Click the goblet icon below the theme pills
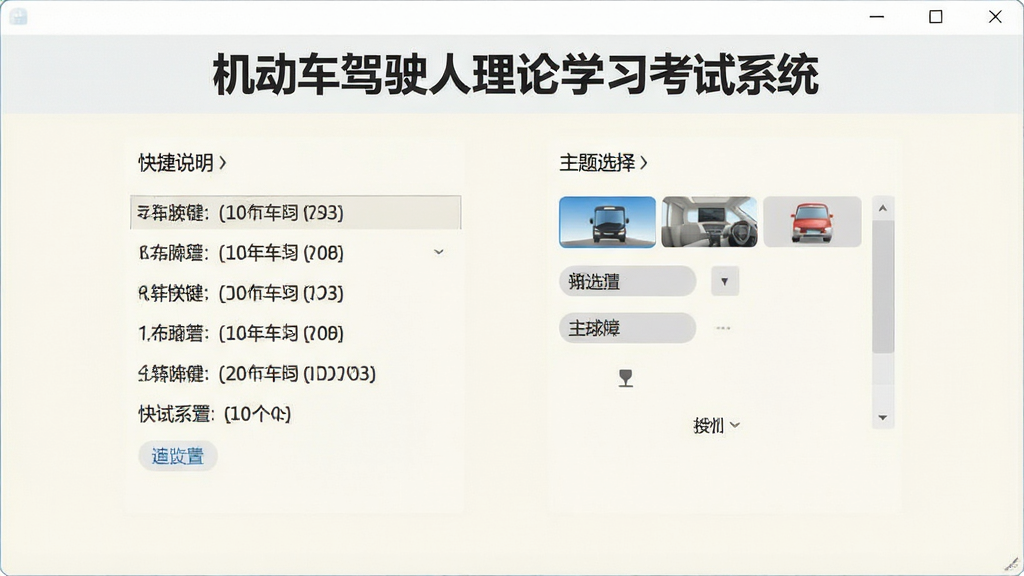Screen dimensions: 1024x576 (626, 378)
